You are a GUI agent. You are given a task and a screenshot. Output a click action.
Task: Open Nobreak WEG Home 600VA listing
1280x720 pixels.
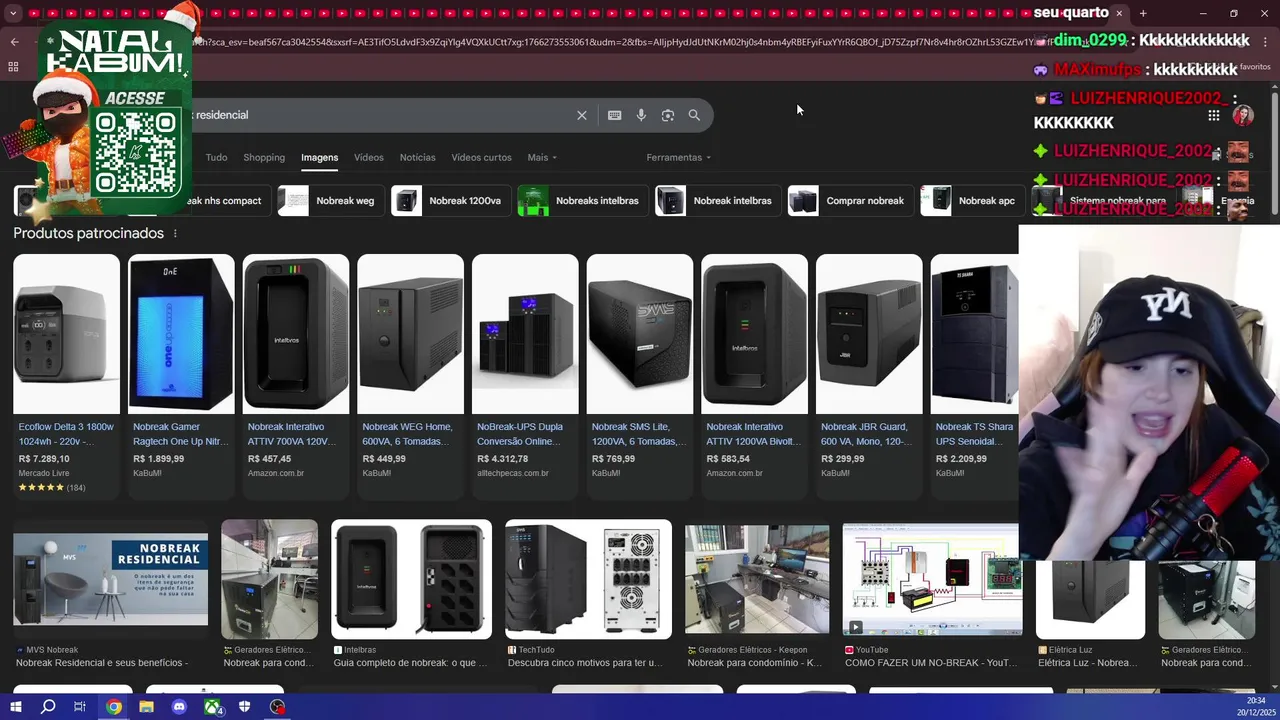(410, 376)
